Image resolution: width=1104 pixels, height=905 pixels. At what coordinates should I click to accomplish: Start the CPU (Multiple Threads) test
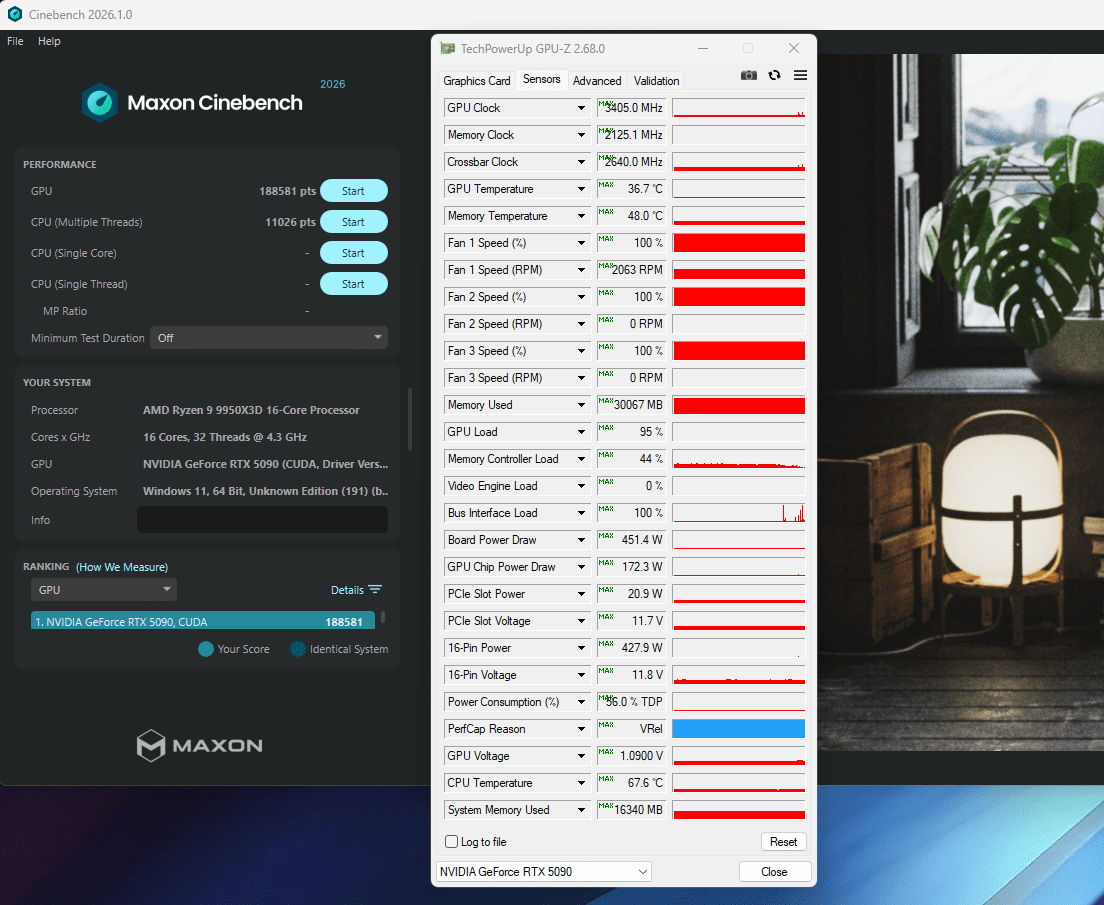[353, 222]
